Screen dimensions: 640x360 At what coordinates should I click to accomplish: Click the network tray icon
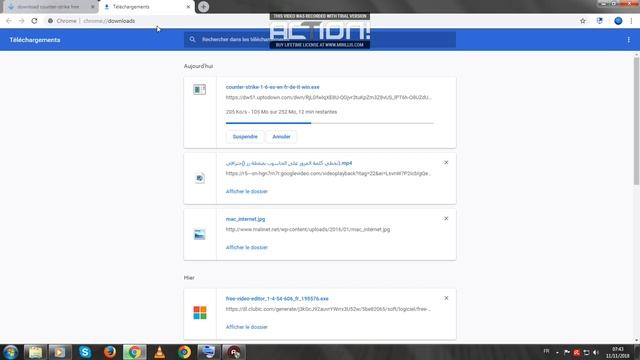click(586, 352)
